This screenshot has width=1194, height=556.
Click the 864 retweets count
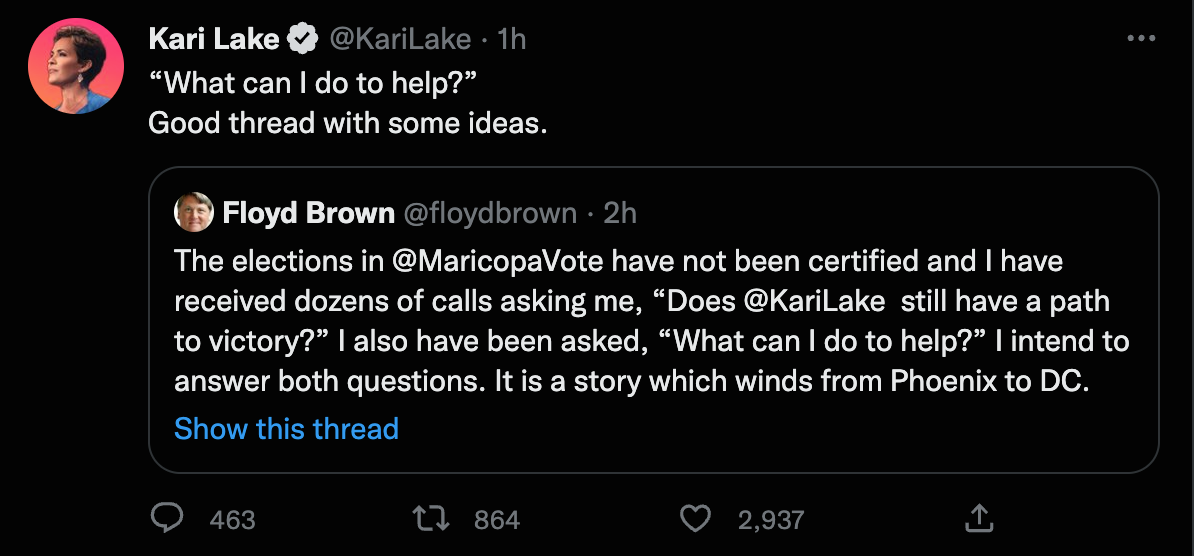point(496,520)
